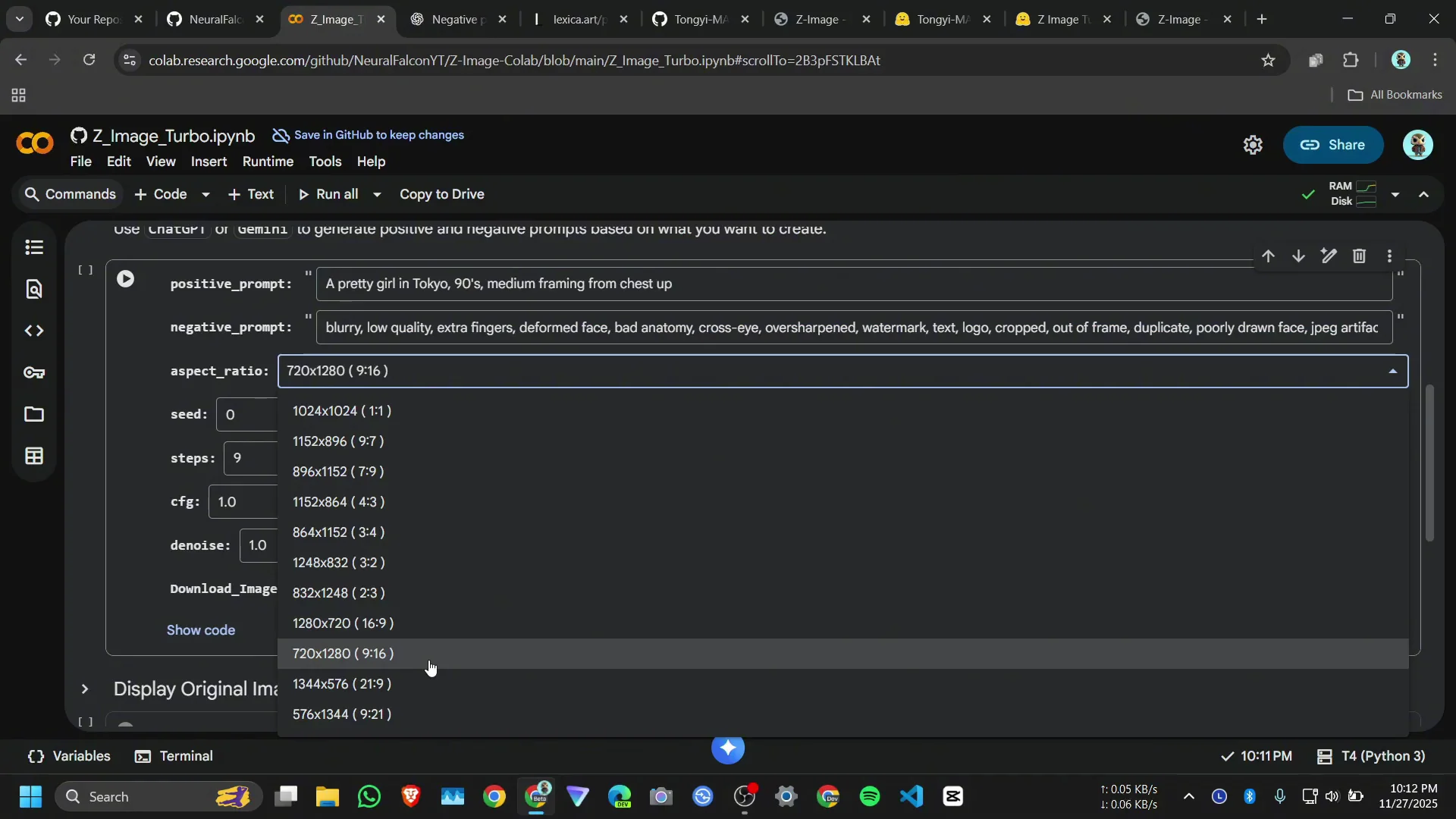This screenshot has height=819, width=1456.
Task: Click the Show code link
Action: click(201, 629)
